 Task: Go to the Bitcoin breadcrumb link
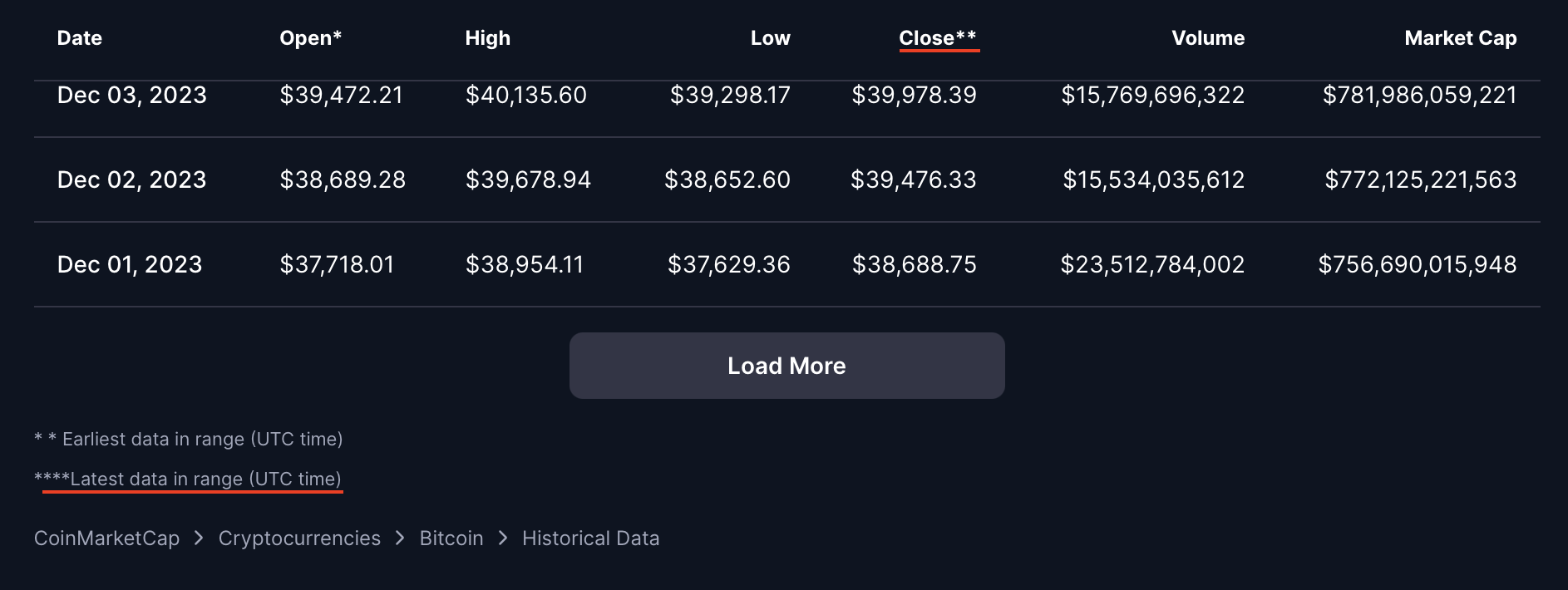coord(451,538)
